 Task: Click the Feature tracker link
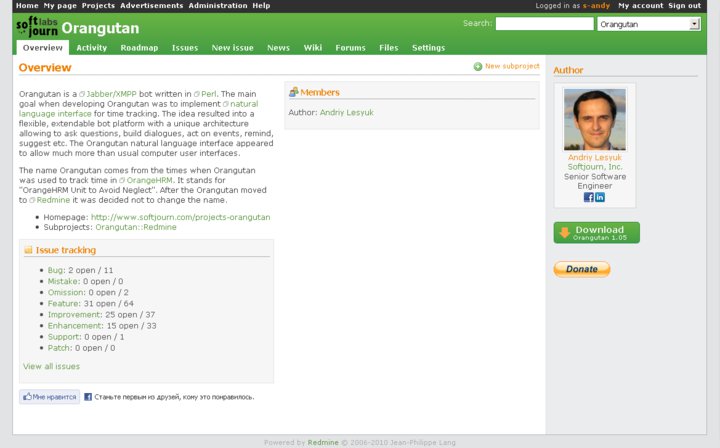point(64,303)
